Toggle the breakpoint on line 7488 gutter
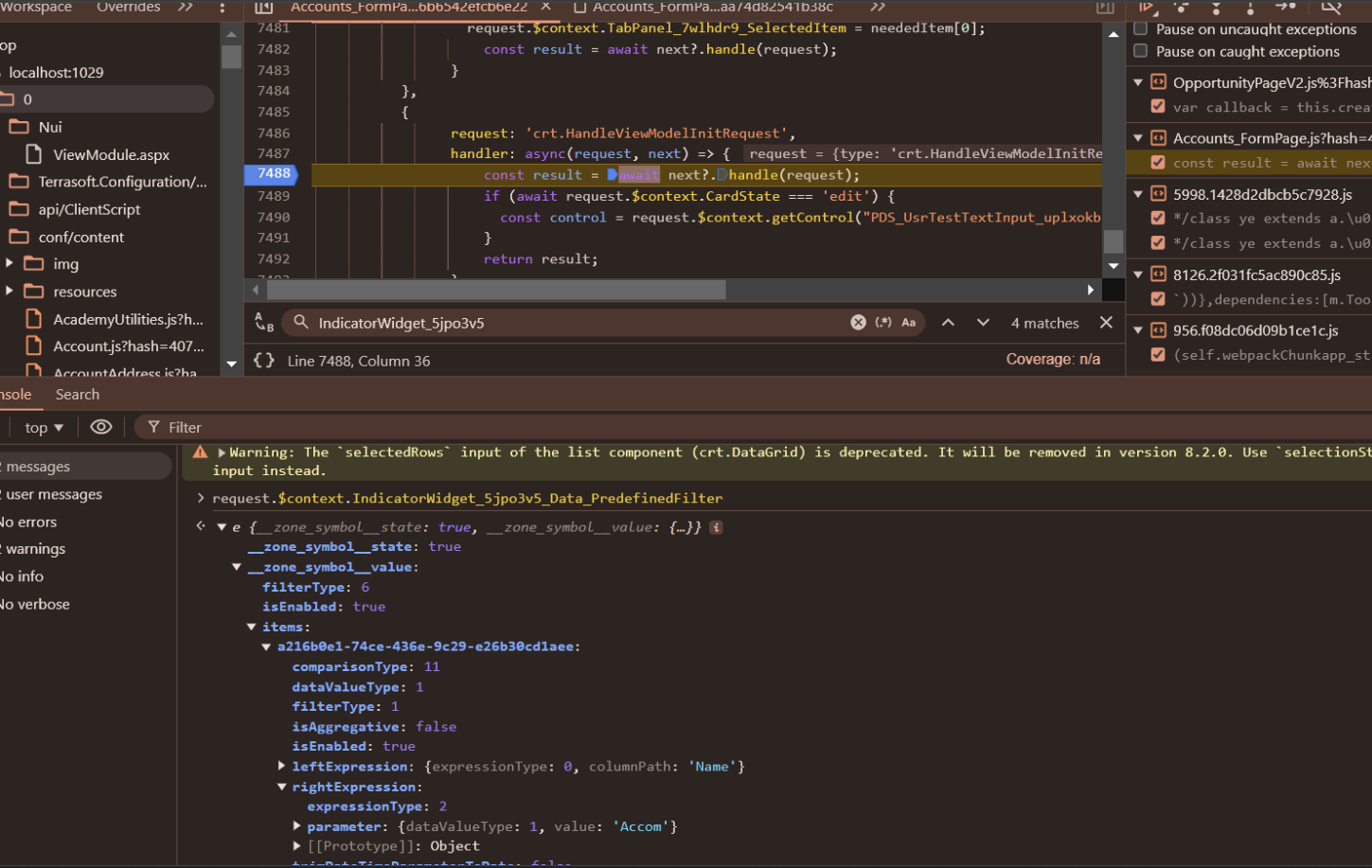The height and width of the screenshot is (868, 1372). (x=272, y=174)
